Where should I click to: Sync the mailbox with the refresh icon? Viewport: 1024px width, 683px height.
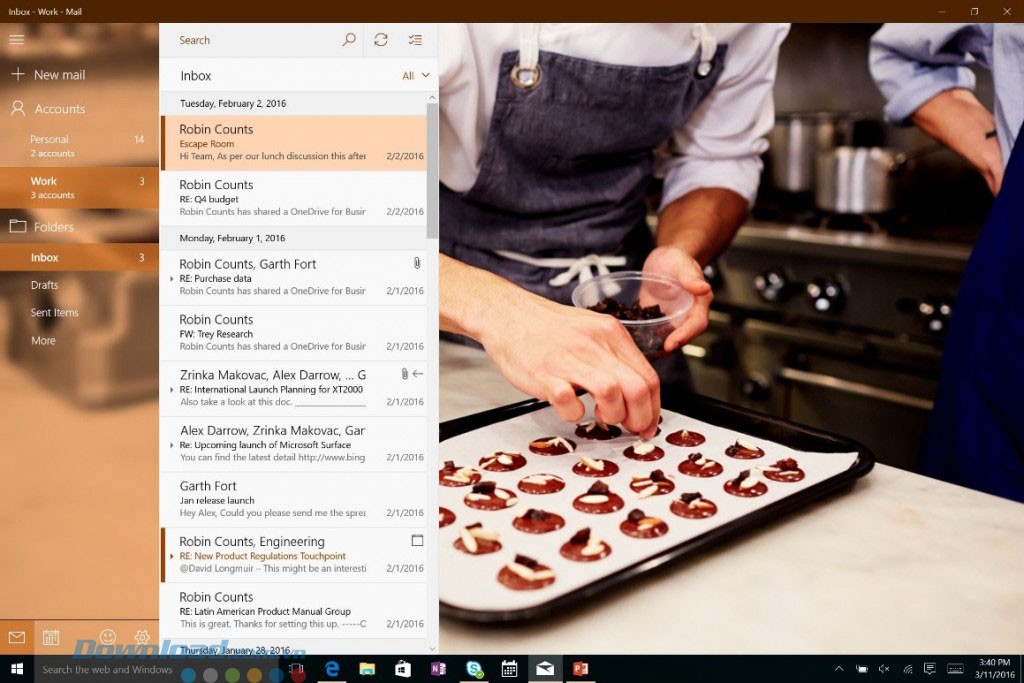381,40
